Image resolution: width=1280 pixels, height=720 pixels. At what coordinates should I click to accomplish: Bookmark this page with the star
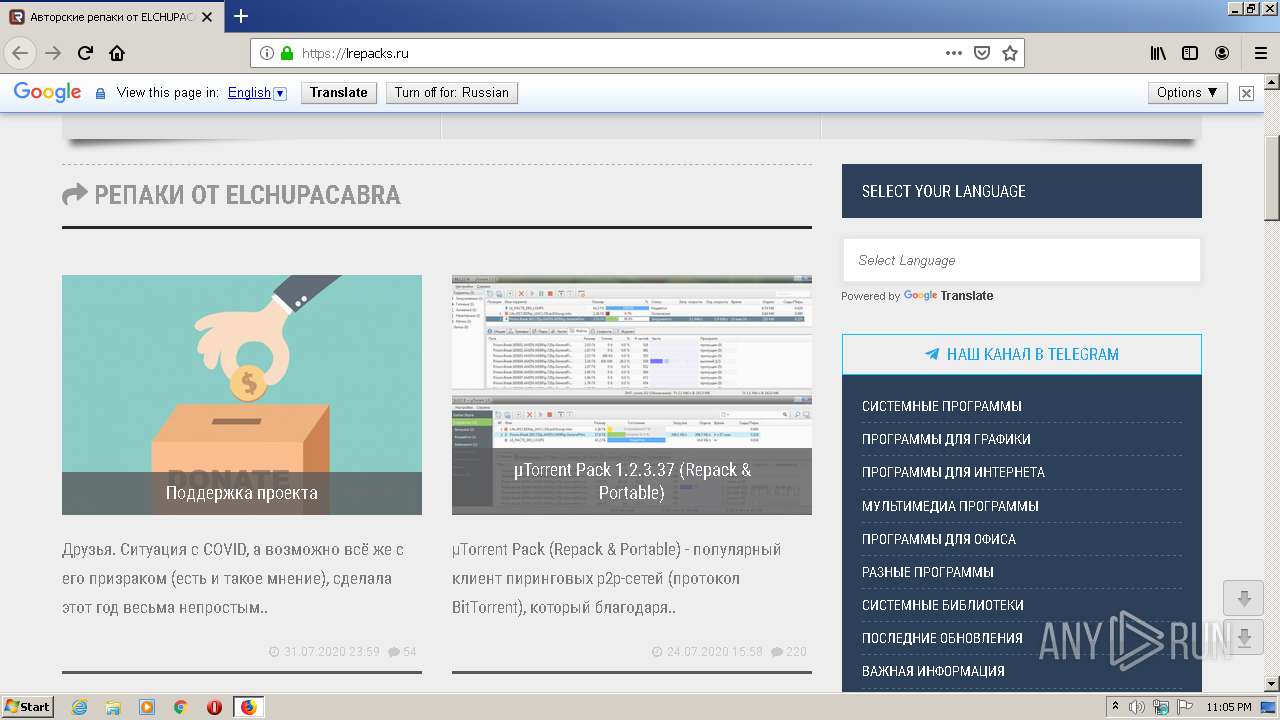pyautogui.click(x=1010, y=53)
